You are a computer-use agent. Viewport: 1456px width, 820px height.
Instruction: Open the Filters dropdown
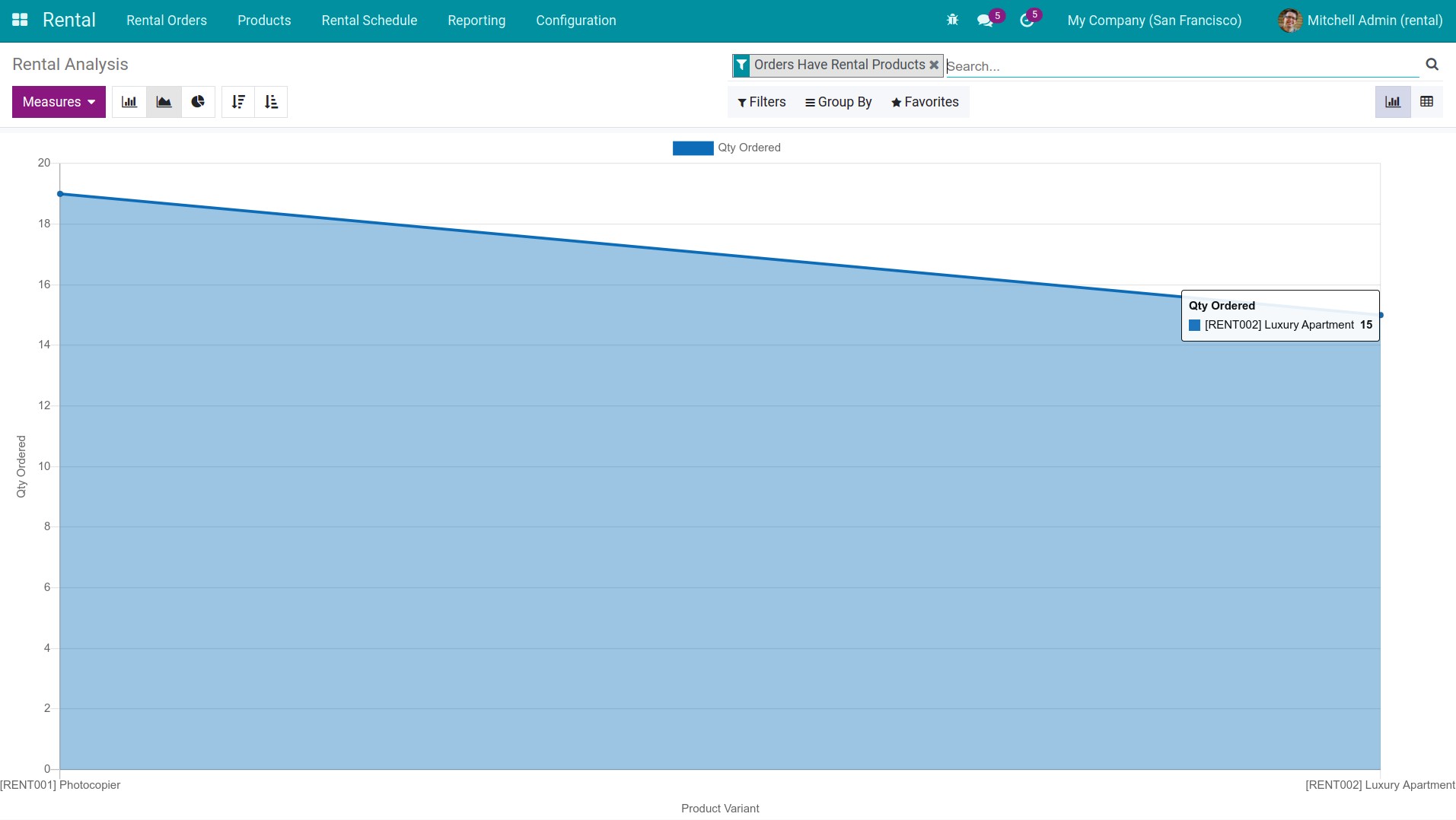tap(761, 102)
